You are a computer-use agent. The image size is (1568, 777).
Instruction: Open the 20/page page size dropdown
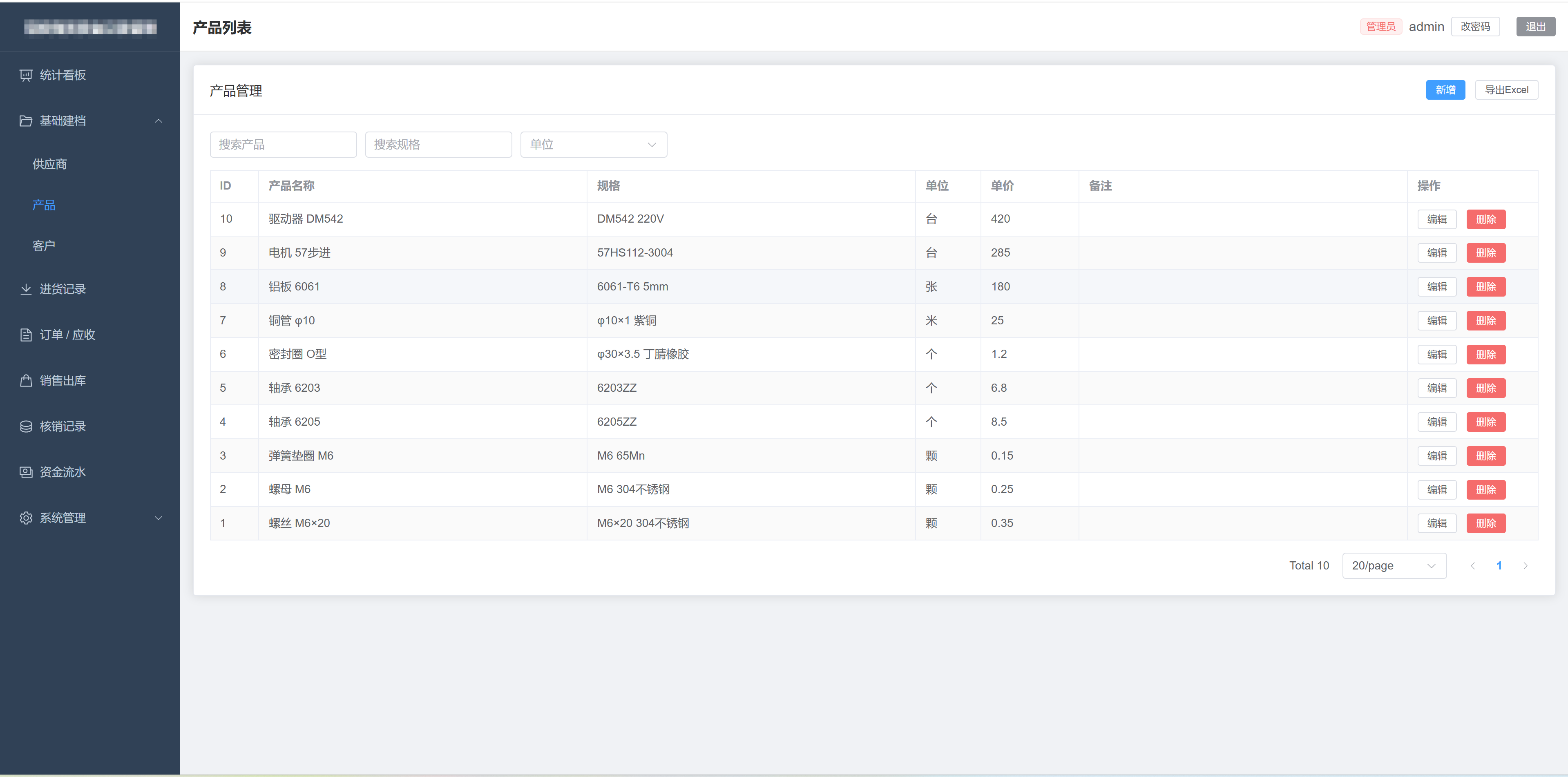pos(1394,565)
